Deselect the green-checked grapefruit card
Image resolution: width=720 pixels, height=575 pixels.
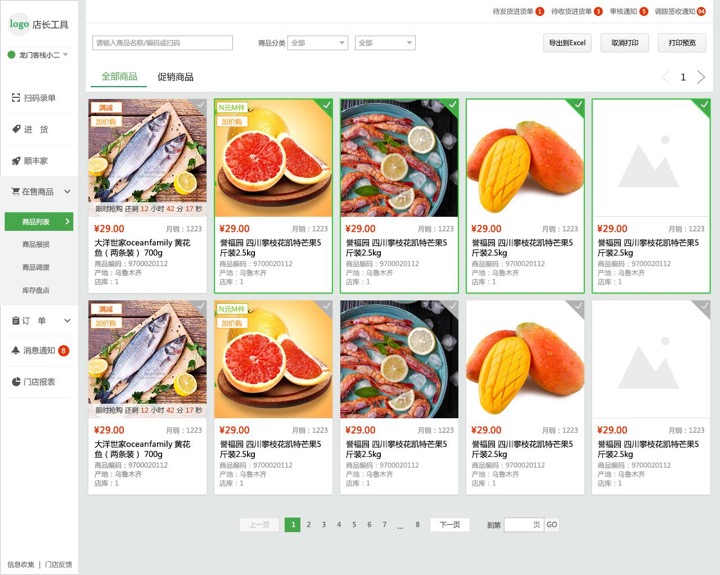326,105
